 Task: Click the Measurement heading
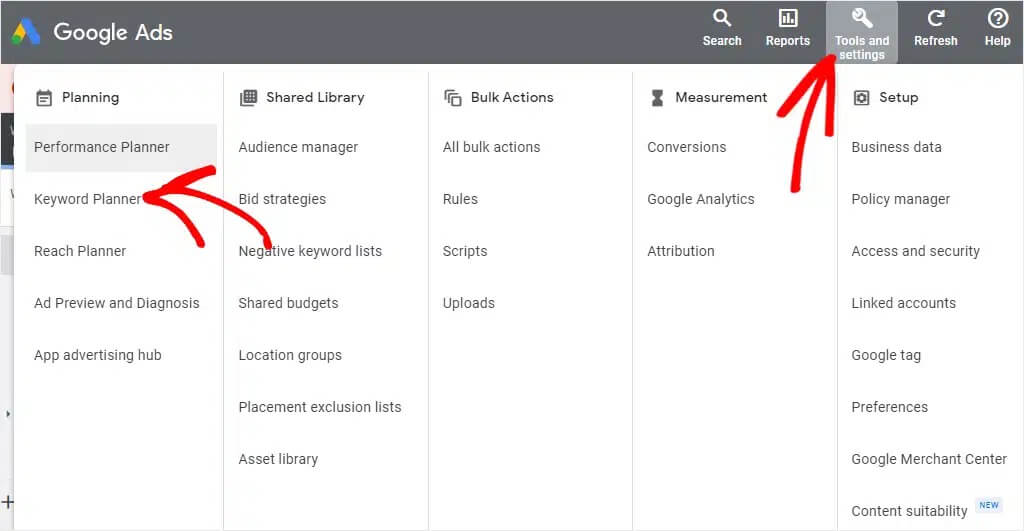pos(721,98)
